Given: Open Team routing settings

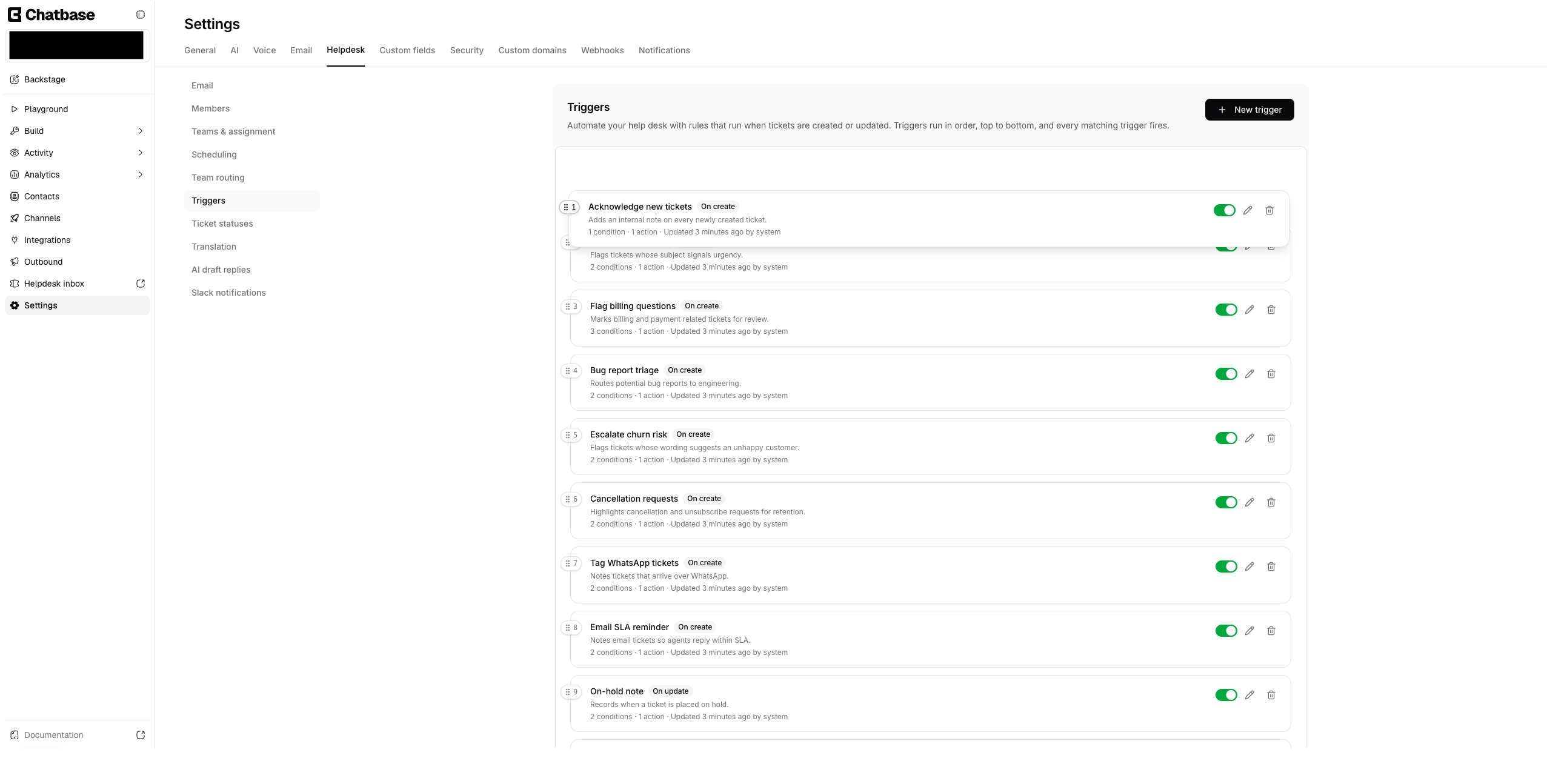Looking at the screenshot, I should [x=252, y=178].
